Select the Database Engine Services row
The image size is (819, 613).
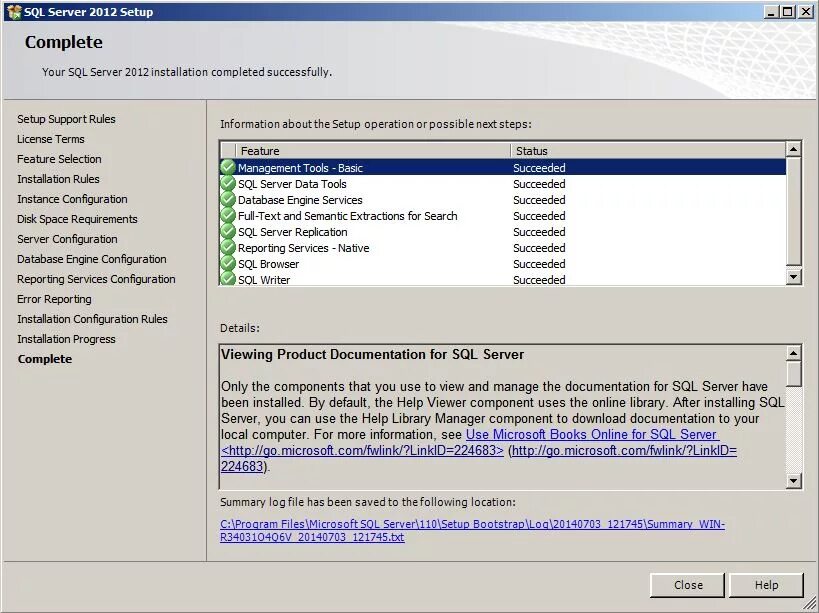click(x=503, y=200)
